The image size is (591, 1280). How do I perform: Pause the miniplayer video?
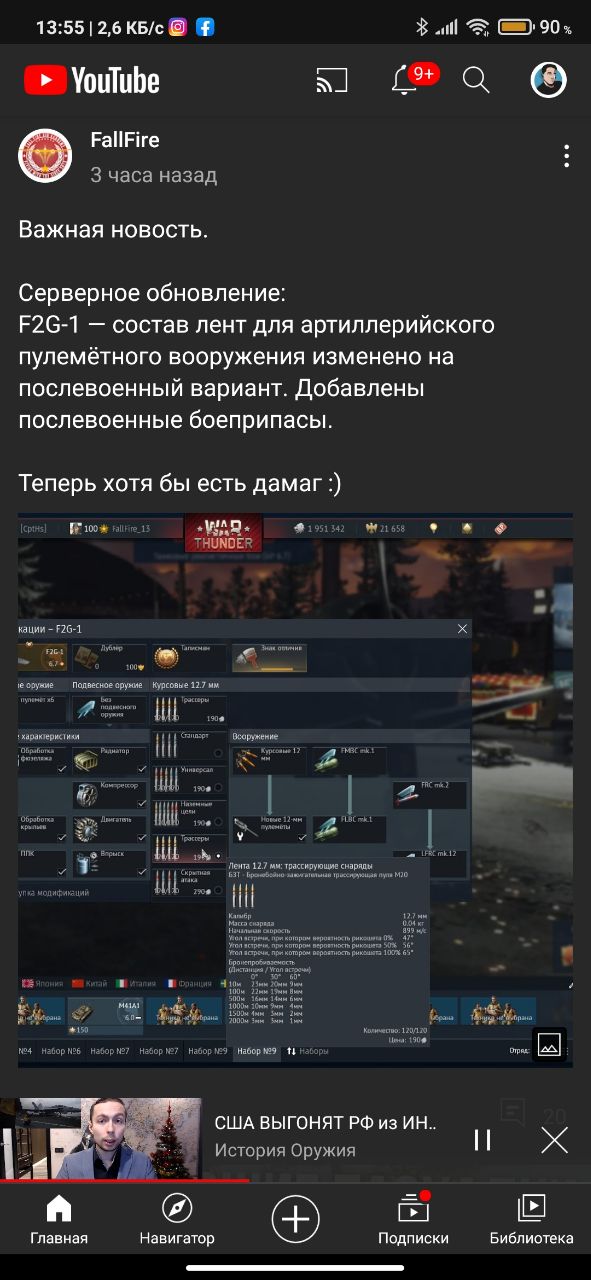tap(483, 1140)
